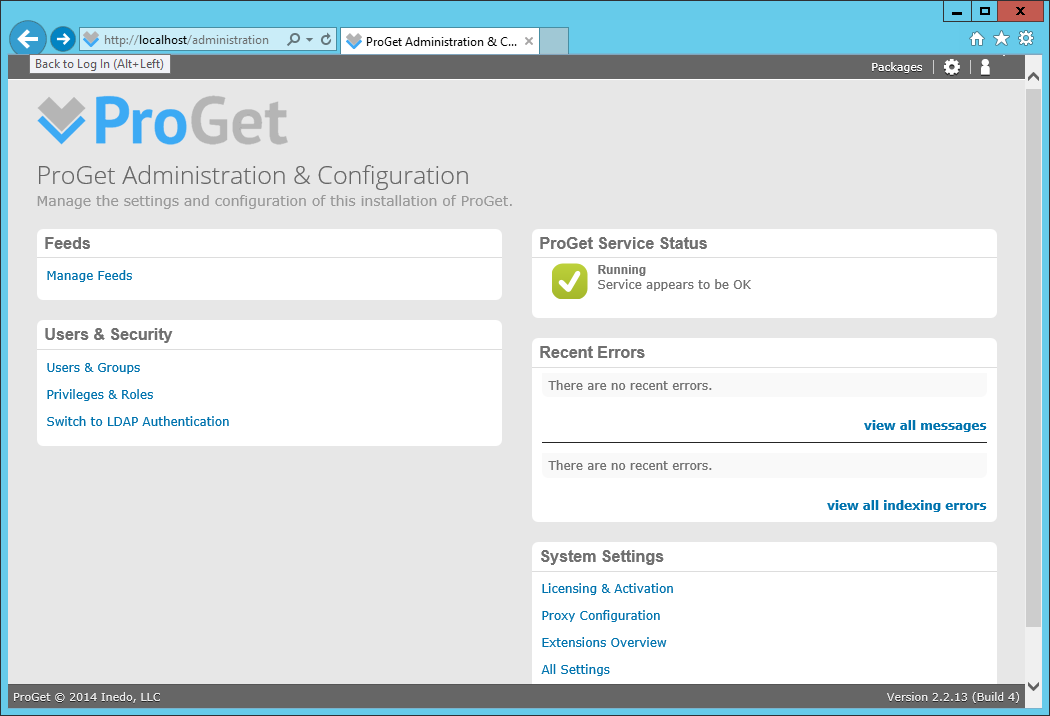This screenshot has width=1050, height=716.
Task: Click the System Settings heading
Action: coord(602,557)
